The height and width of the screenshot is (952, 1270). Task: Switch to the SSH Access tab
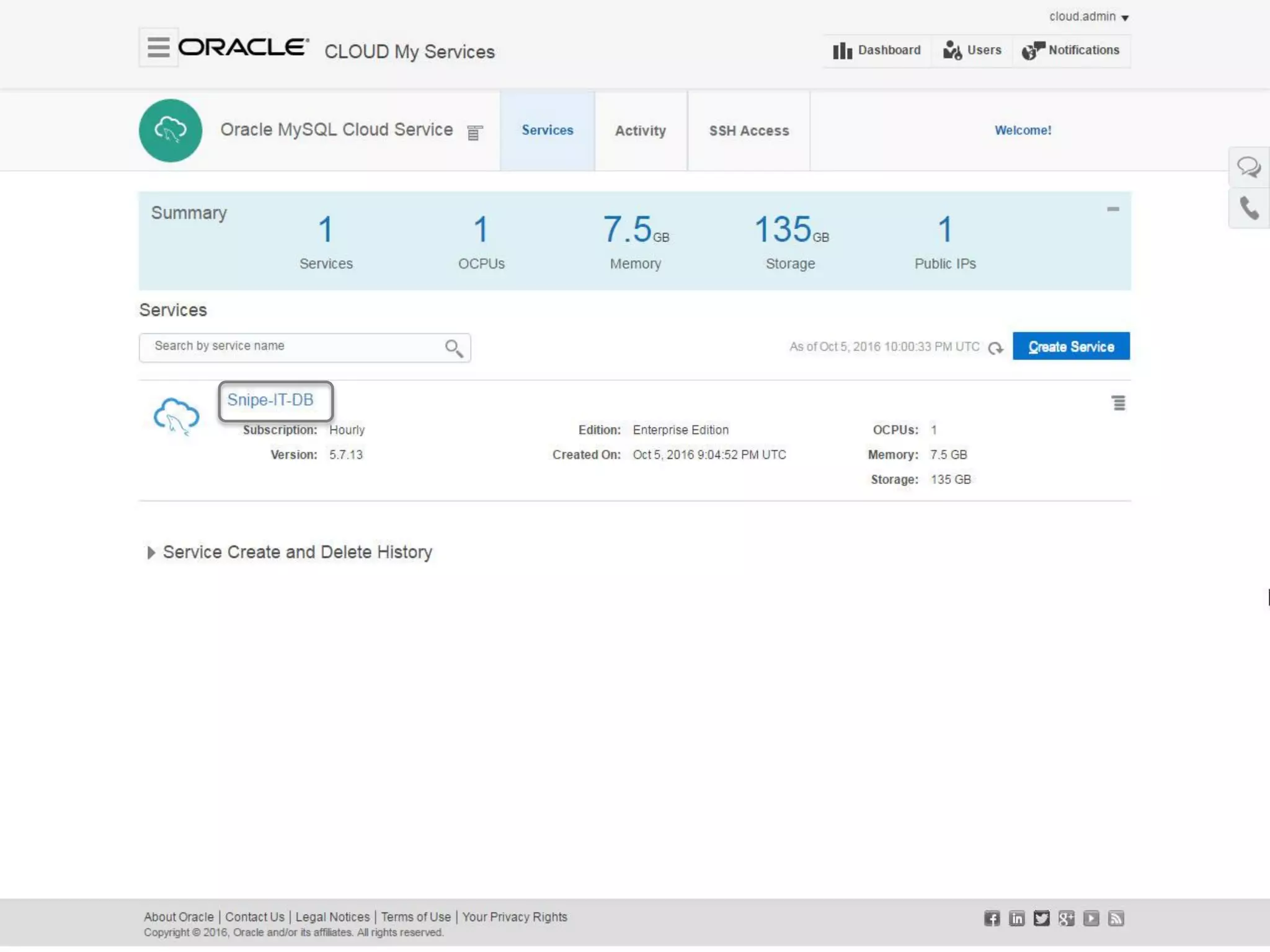[x=749, y=131]
